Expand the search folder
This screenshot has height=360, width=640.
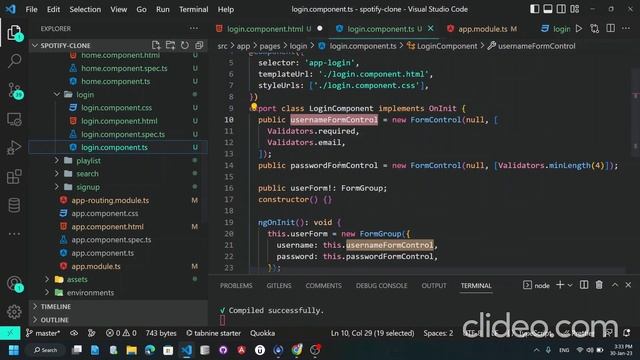point(57,173)
